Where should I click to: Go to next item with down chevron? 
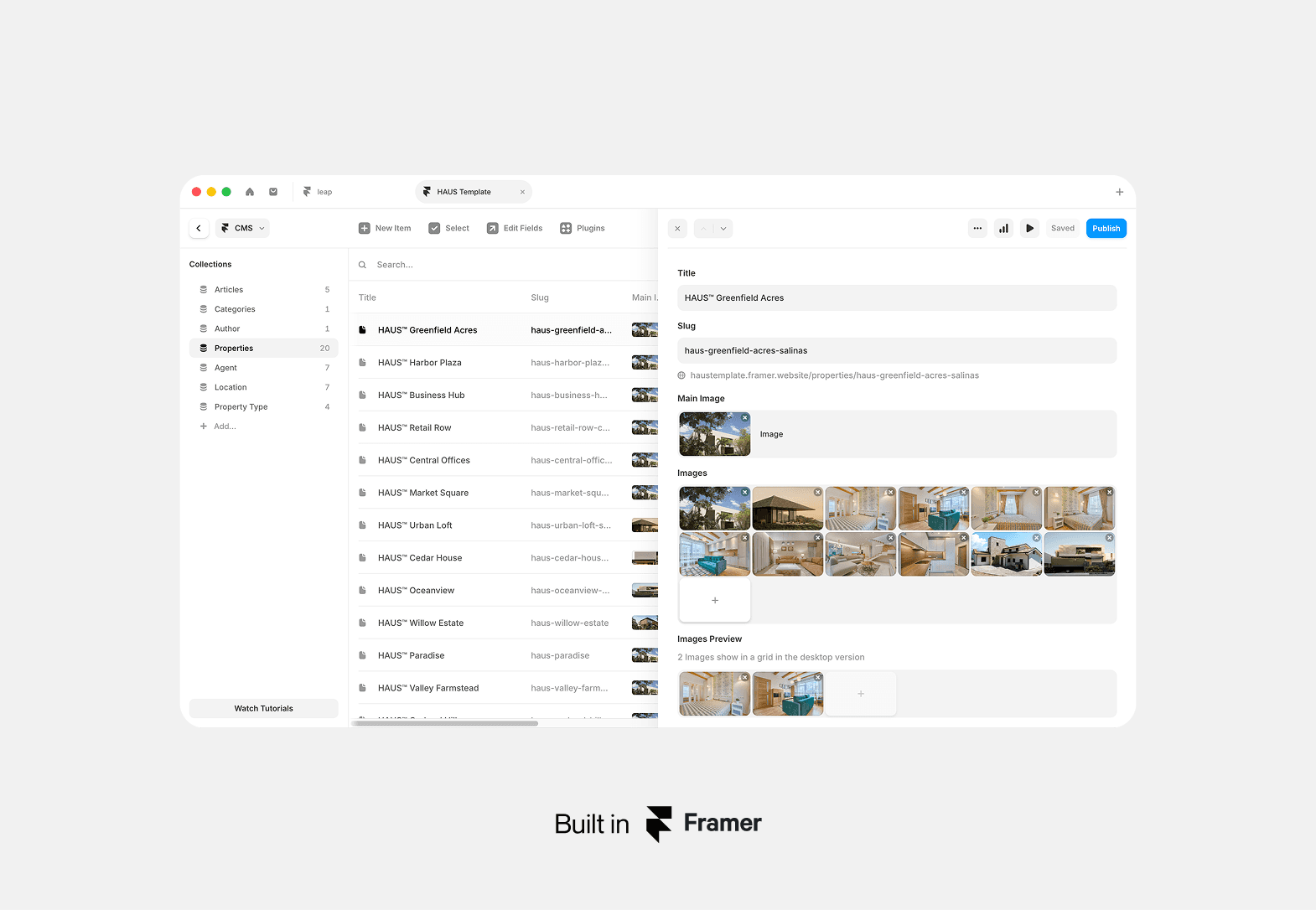pos(723,228)
